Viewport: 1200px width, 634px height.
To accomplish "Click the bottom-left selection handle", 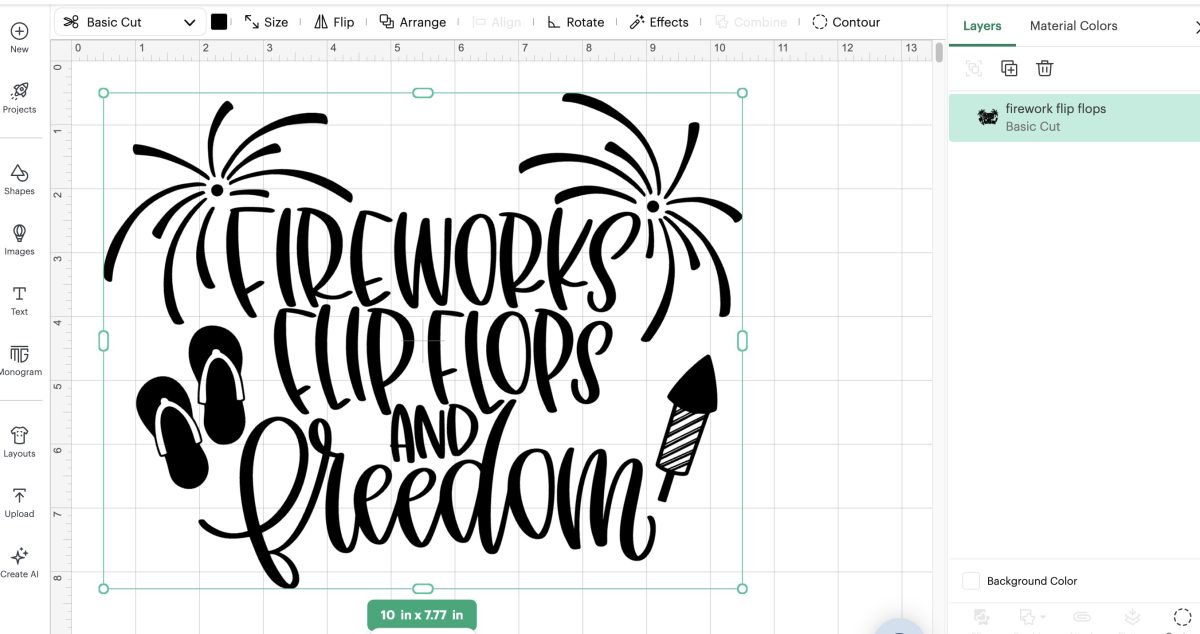I will [104, 589].
